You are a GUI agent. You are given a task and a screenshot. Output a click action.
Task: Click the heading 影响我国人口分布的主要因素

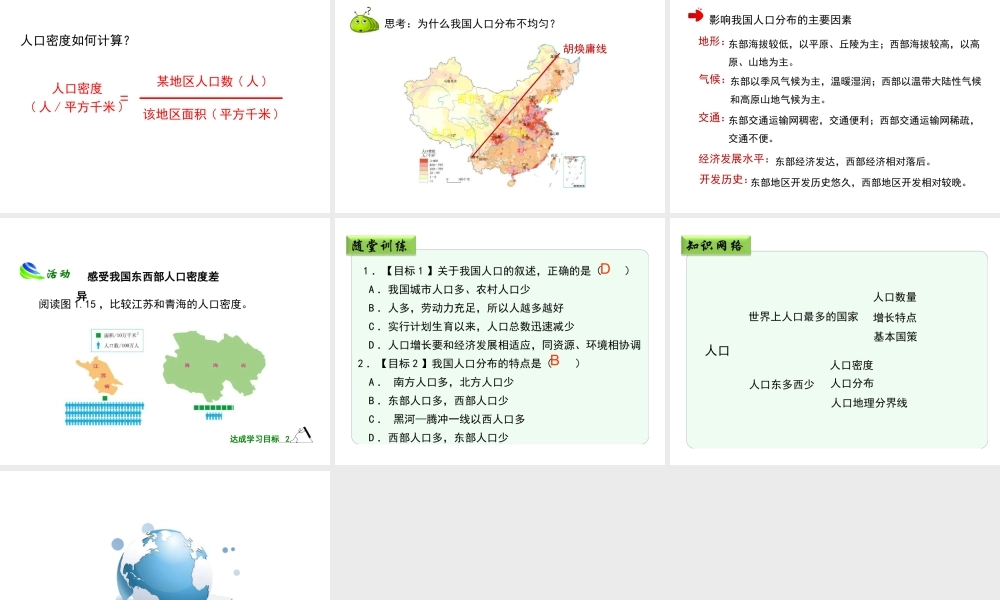coord(780,20)
